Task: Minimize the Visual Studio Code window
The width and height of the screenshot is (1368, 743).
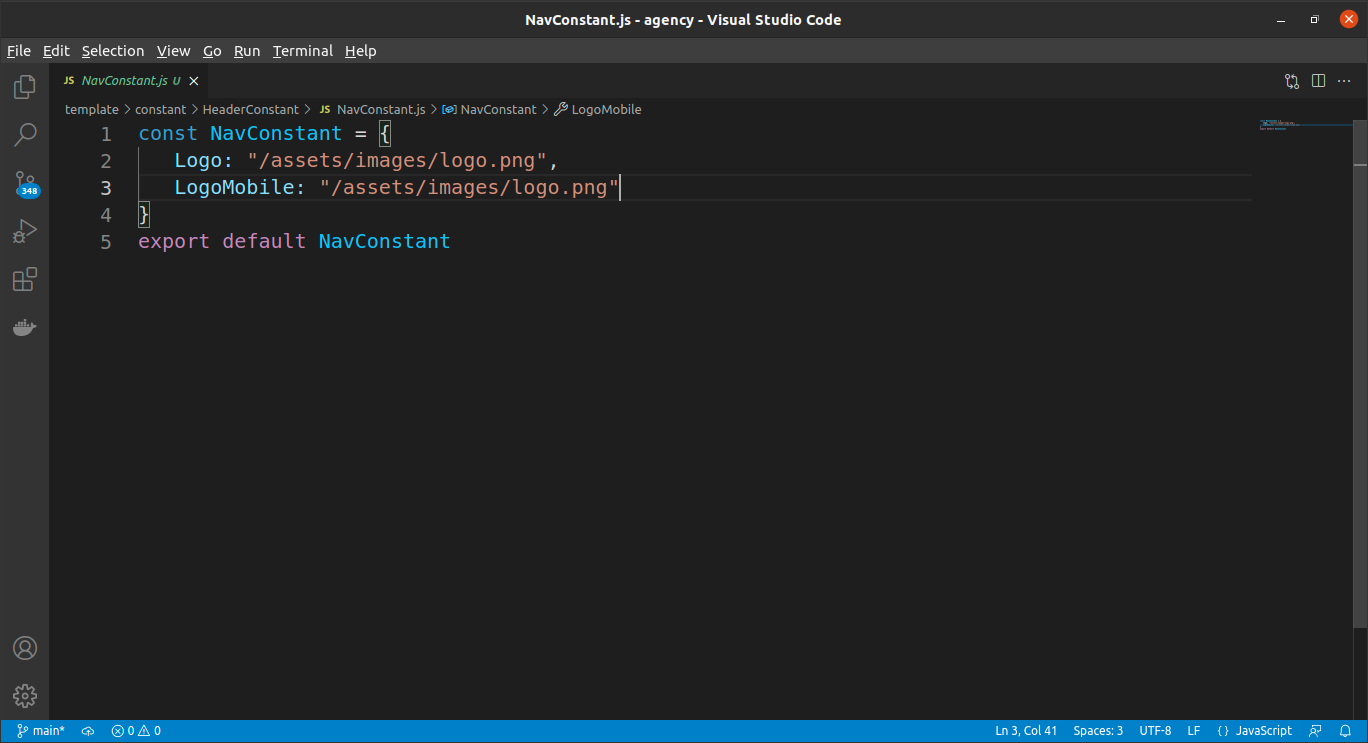Action: tap(1282, 20)
